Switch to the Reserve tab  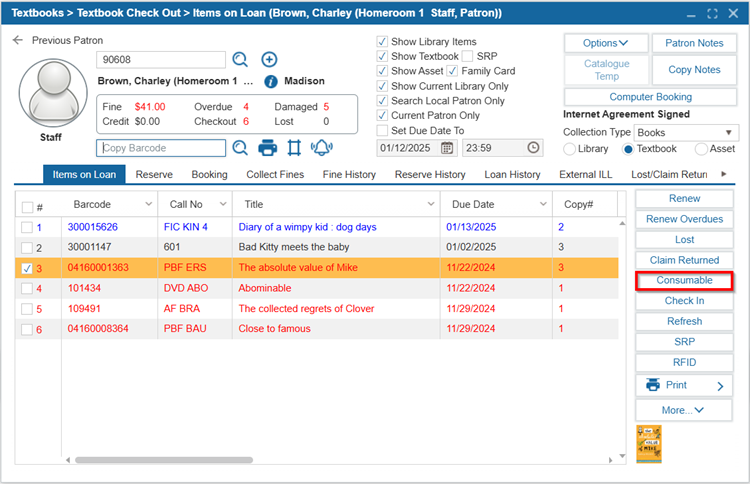tap(154, 175)
